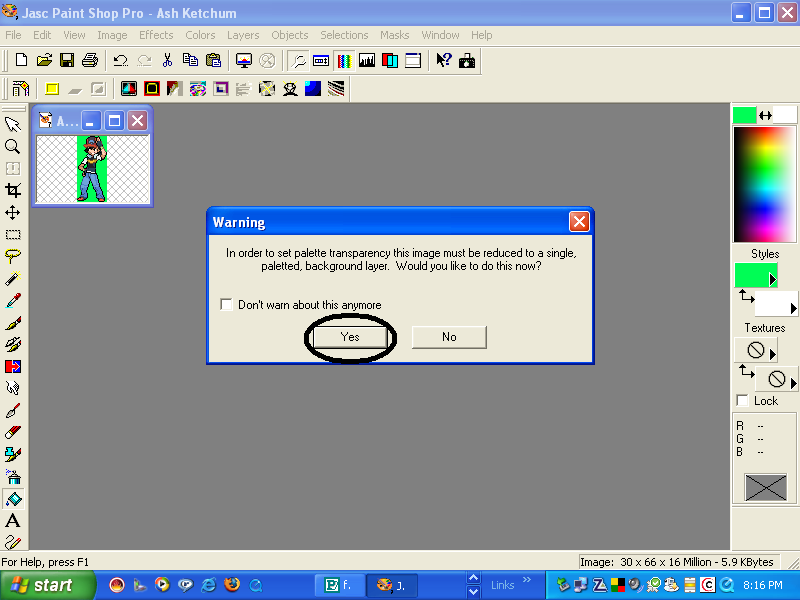Viewport: 800px width, 600px height.
Task: Click the Jasc taskbar button
Action: [392, 585]
